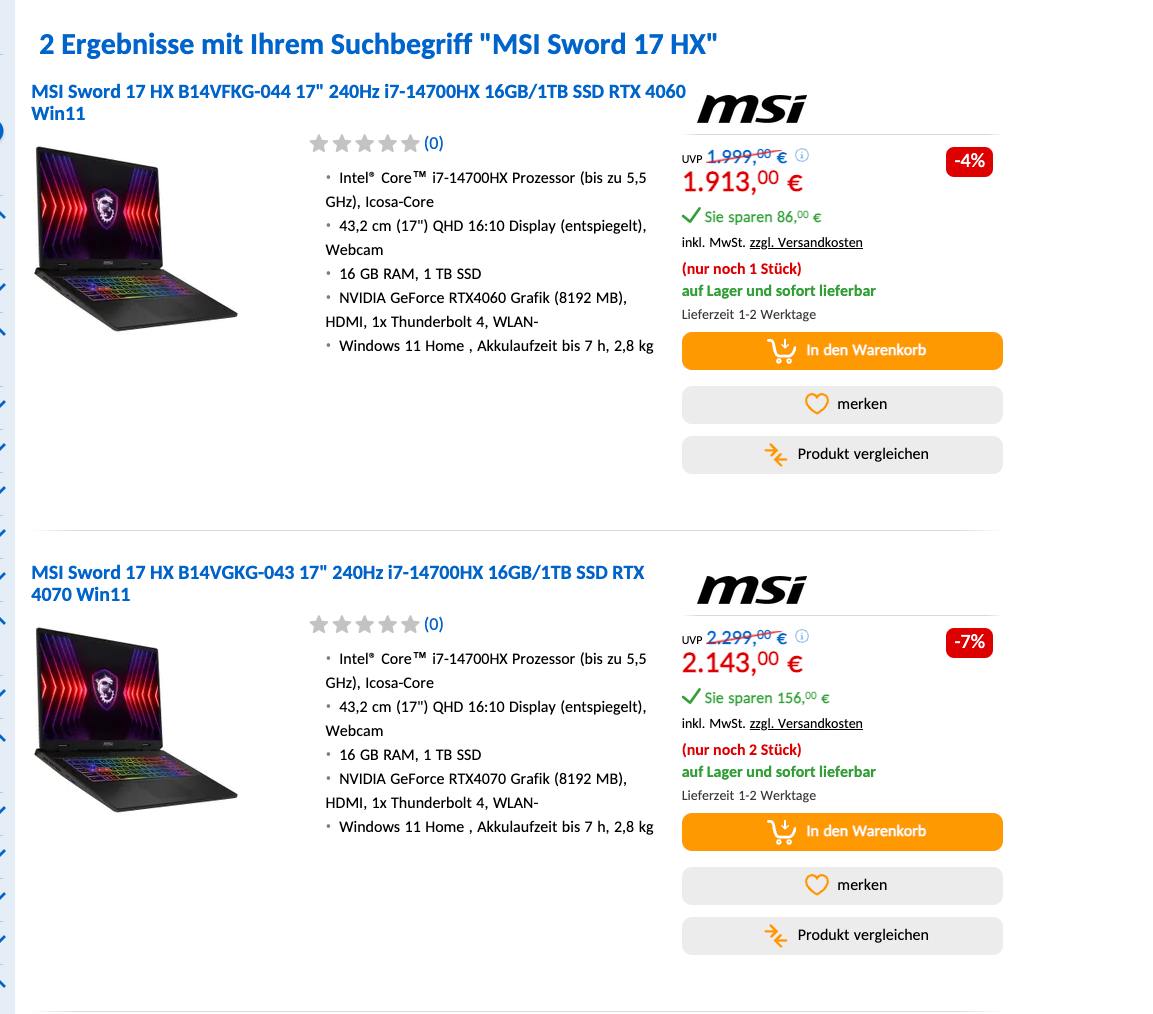Open the (0) reviews link of the first laptop
This screenshot has height=1014, width=1153.
433,144
